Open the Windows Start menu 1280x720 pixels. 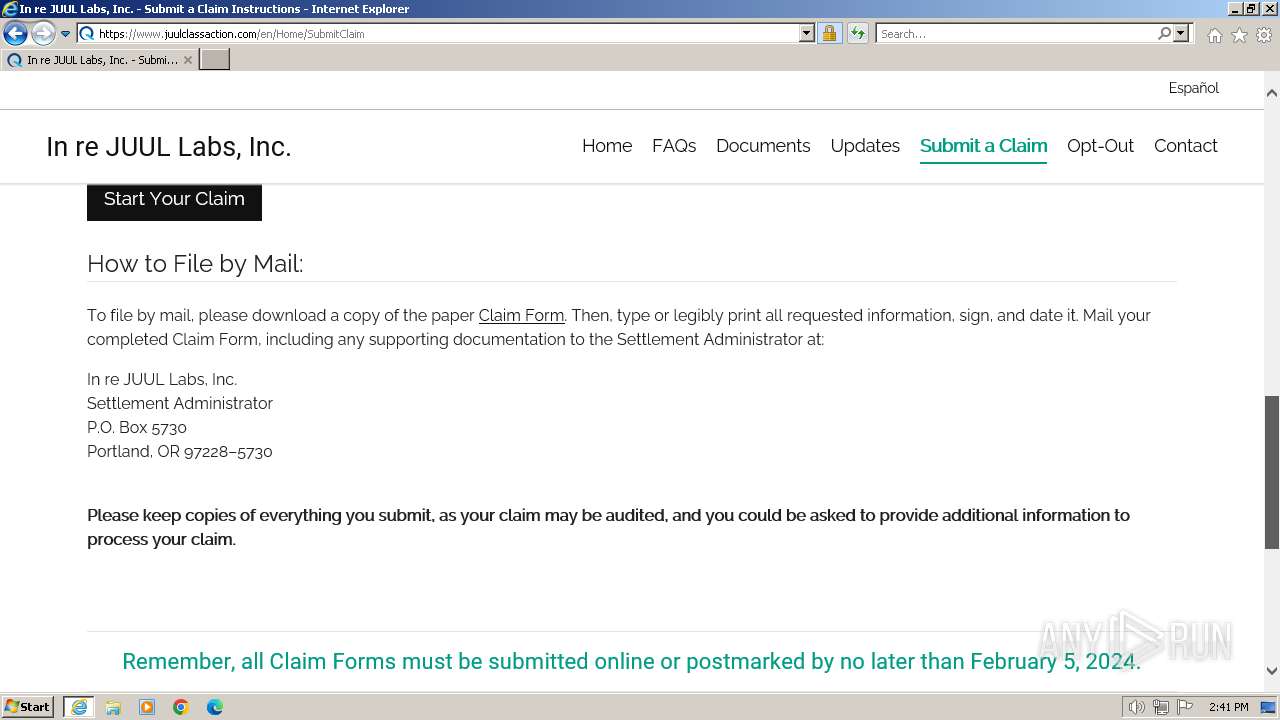pyautogui.click(x=28, y=707)
